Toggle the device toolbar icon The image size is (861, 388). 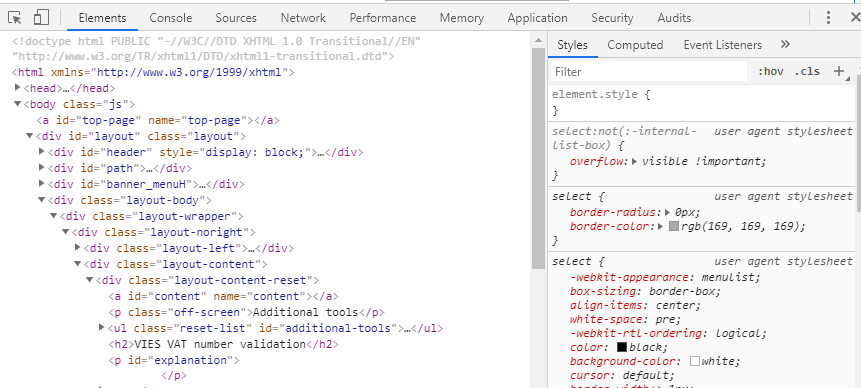[41, 18]
